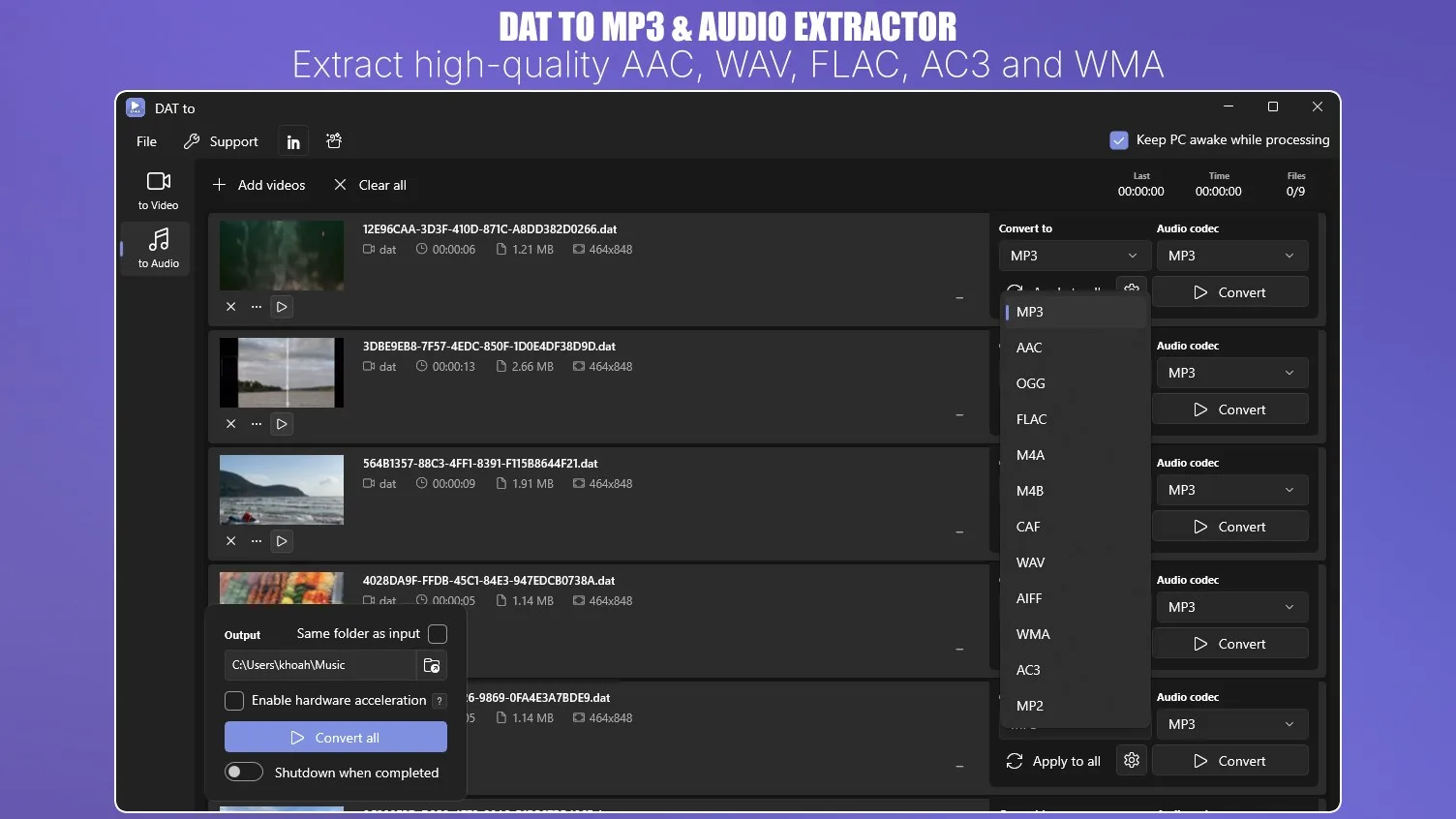The width and height of the screenshot is (1456, 819).
Task: Maximize the DAT to window
Action: (x=1273, y=106)
